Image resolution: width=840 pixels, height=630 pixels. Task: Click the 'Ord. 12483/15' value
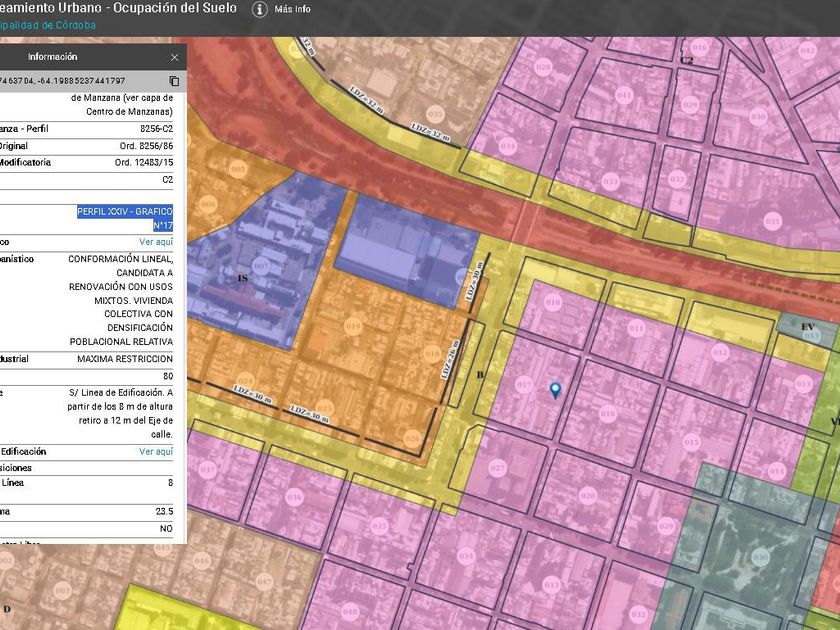coord(144,162)
